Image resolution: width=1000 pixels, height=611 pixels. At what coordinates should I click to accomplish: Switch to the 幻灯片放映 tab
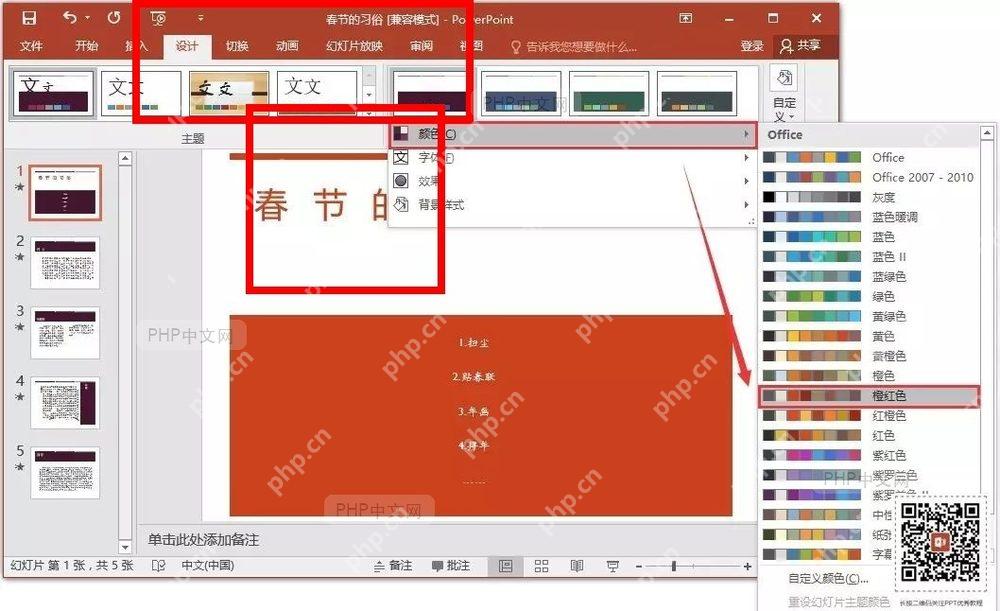pos(355,46)
